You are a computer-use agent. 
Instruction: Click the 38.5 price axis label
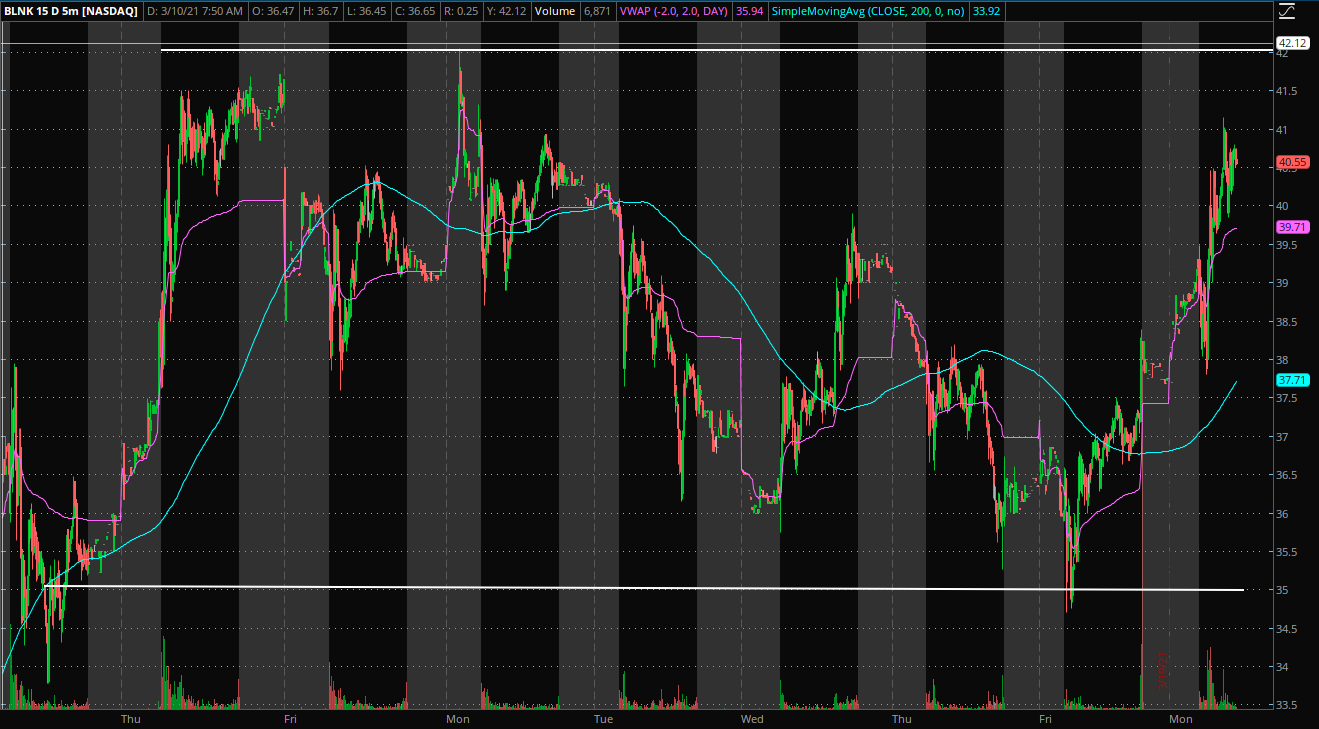1287,322
